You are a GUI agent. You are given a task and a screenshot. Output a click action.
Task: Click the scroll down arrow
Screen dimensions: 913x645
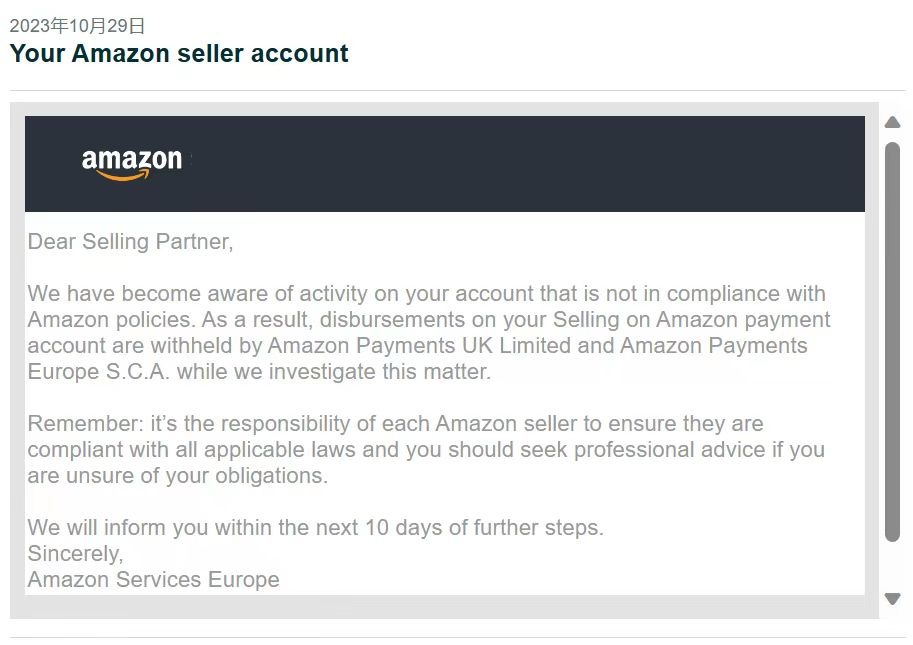tap(893, 599)
